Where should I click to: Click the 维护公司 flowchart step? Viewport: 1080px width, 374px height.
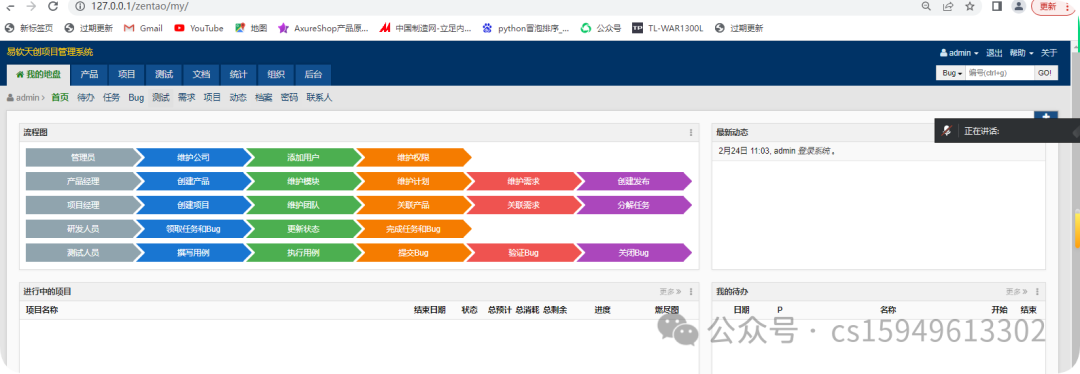pyautogui.click(x=193, y=158)
